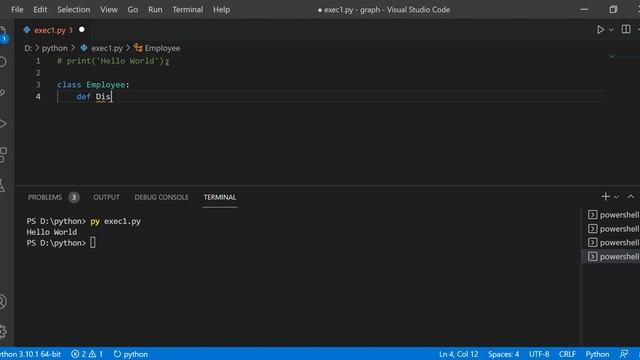Click feedback icon in status bar
640x360 pixels.
tap(624, 354)
